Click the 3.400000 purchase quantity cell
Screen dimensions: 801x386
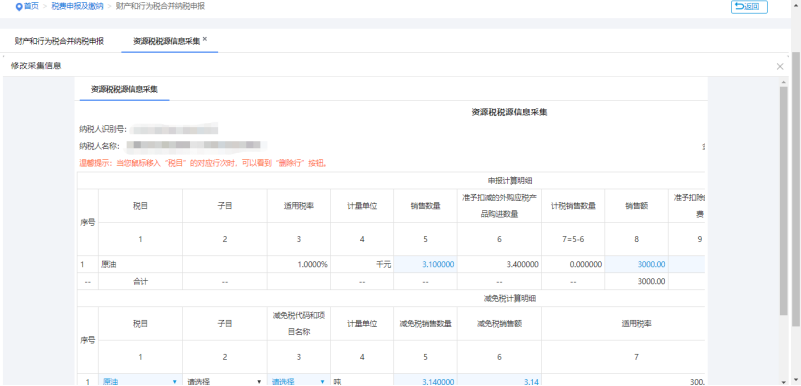click(x=500, y=264)
